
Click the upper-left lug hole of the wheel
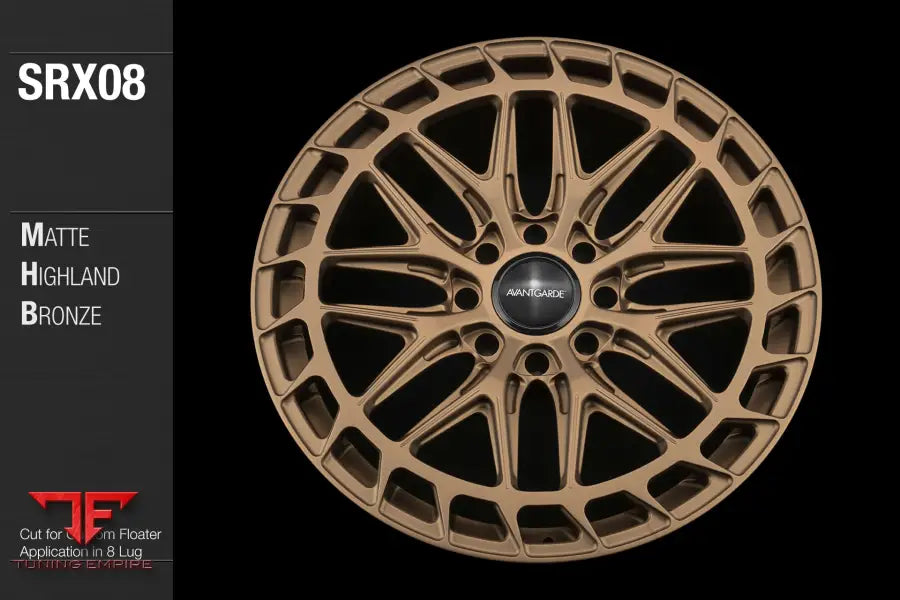pyautogui.click(x=488, y=251)
